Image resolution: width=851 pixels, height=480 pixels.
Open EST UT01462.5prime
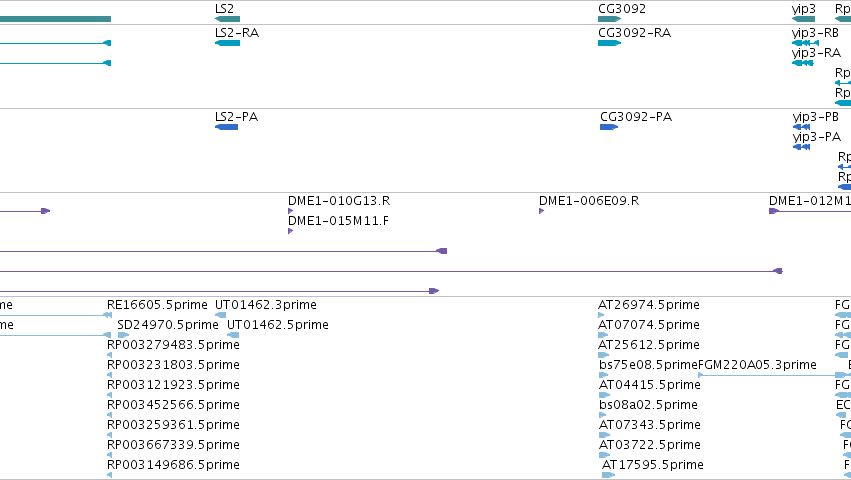click(x=278, y=325)
